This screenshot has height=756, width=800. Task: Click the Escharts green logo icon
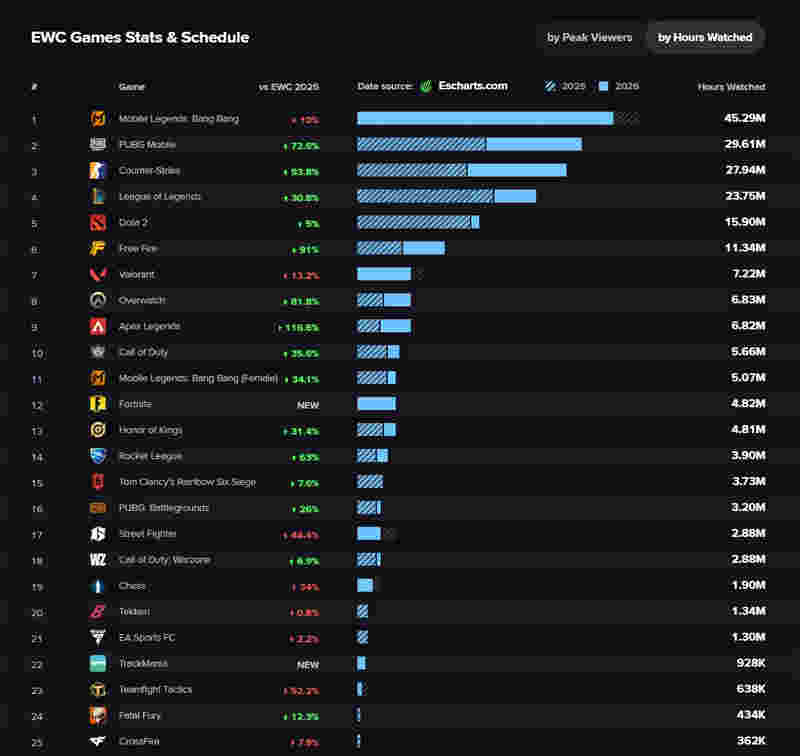click(x=426, y=86)
